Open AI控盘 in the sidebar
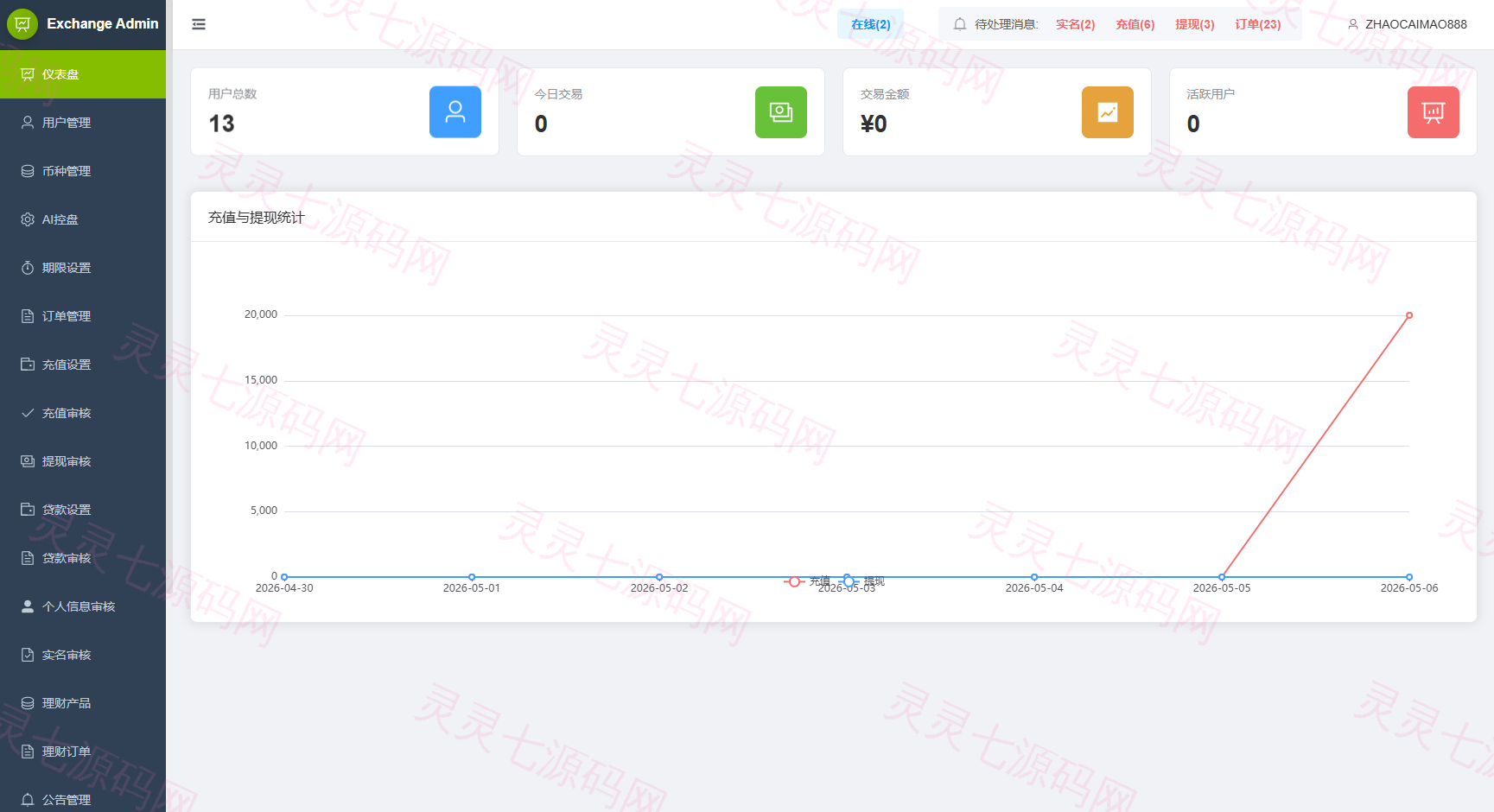 [x=83, y=219]
